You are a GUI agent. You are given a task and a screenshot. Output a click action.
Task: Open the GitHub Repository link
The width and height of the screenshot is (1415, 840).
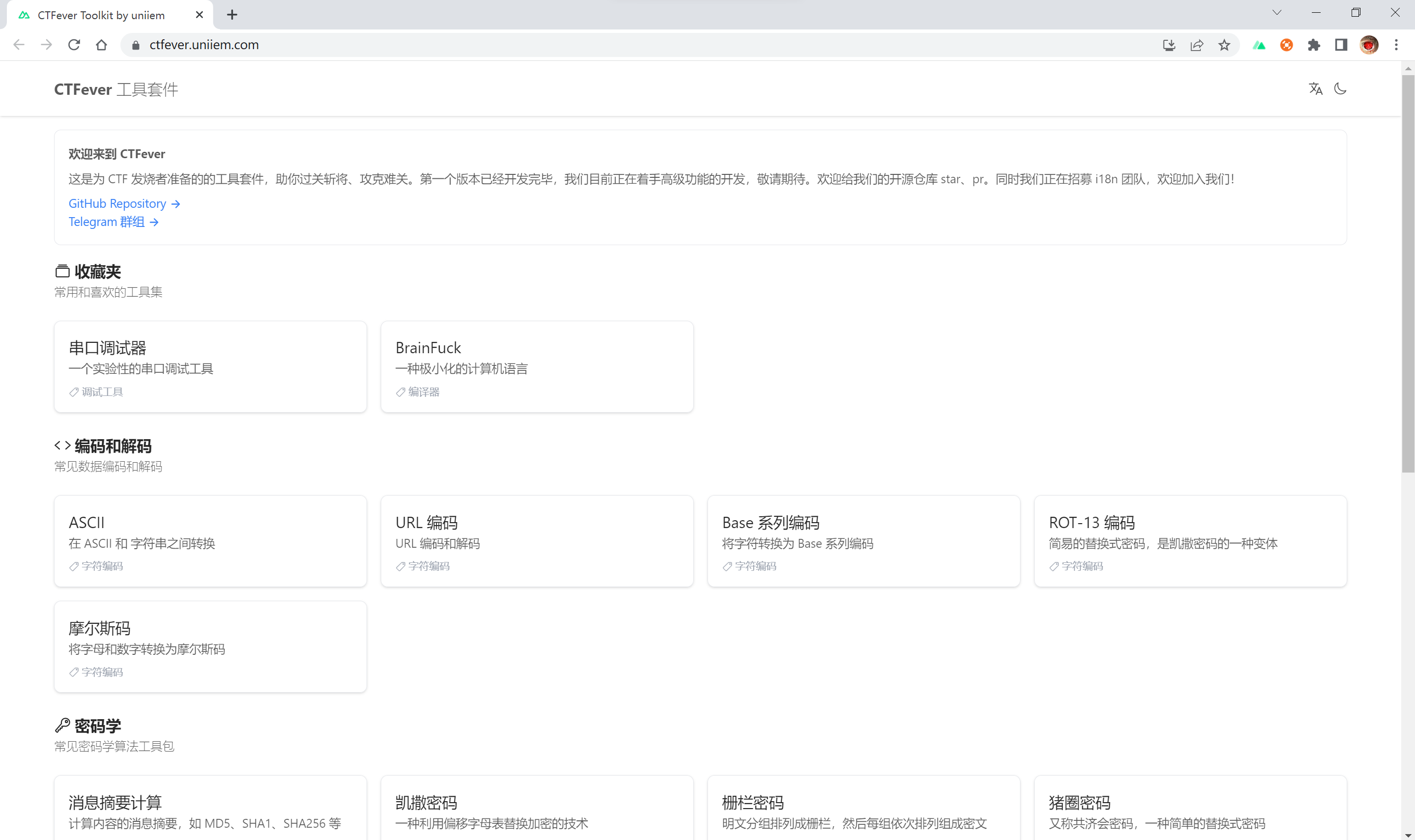point(124,204)
